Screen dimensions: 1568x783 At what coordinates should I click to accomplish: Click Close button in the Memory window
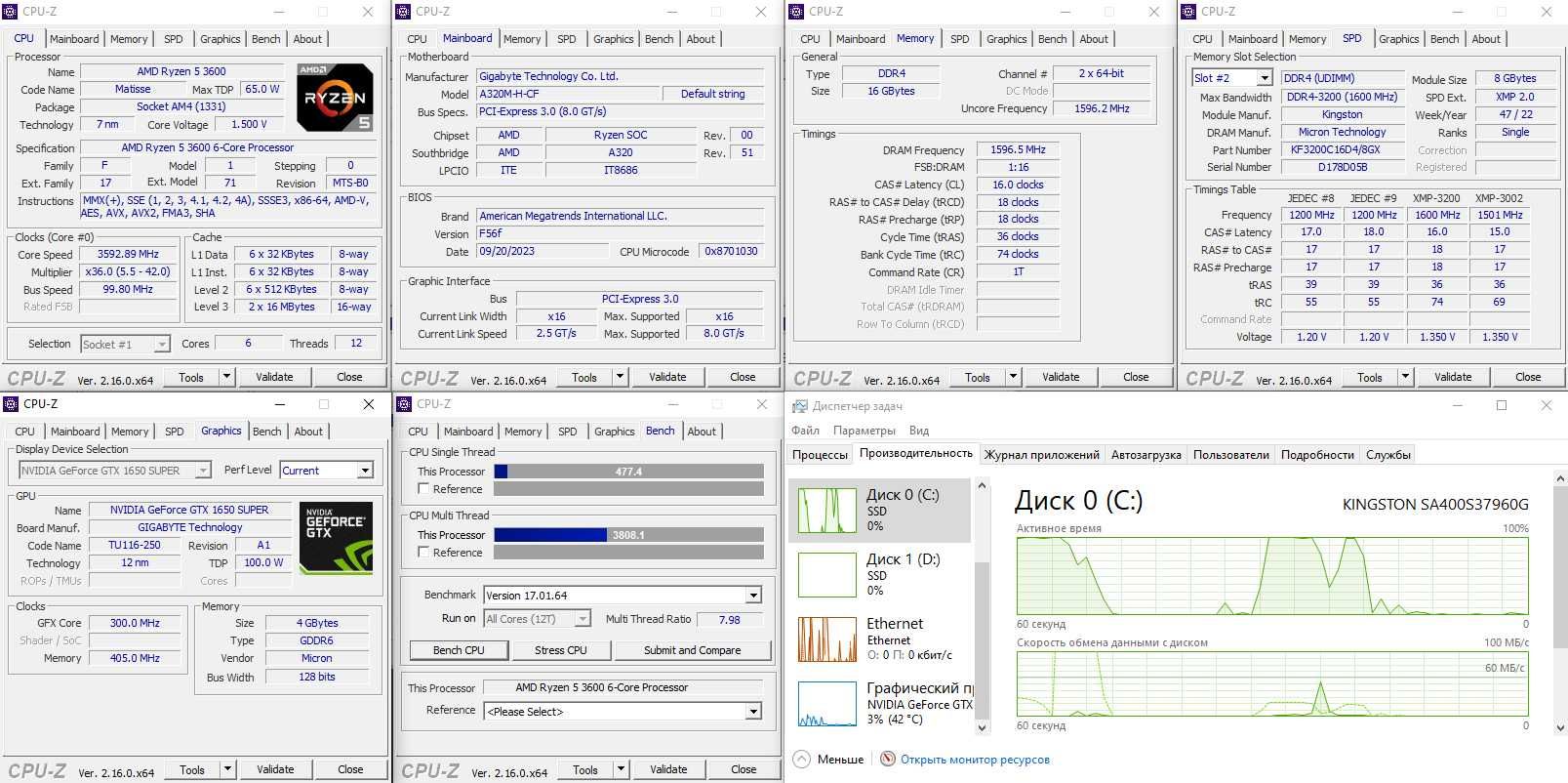pos(1136,377)
